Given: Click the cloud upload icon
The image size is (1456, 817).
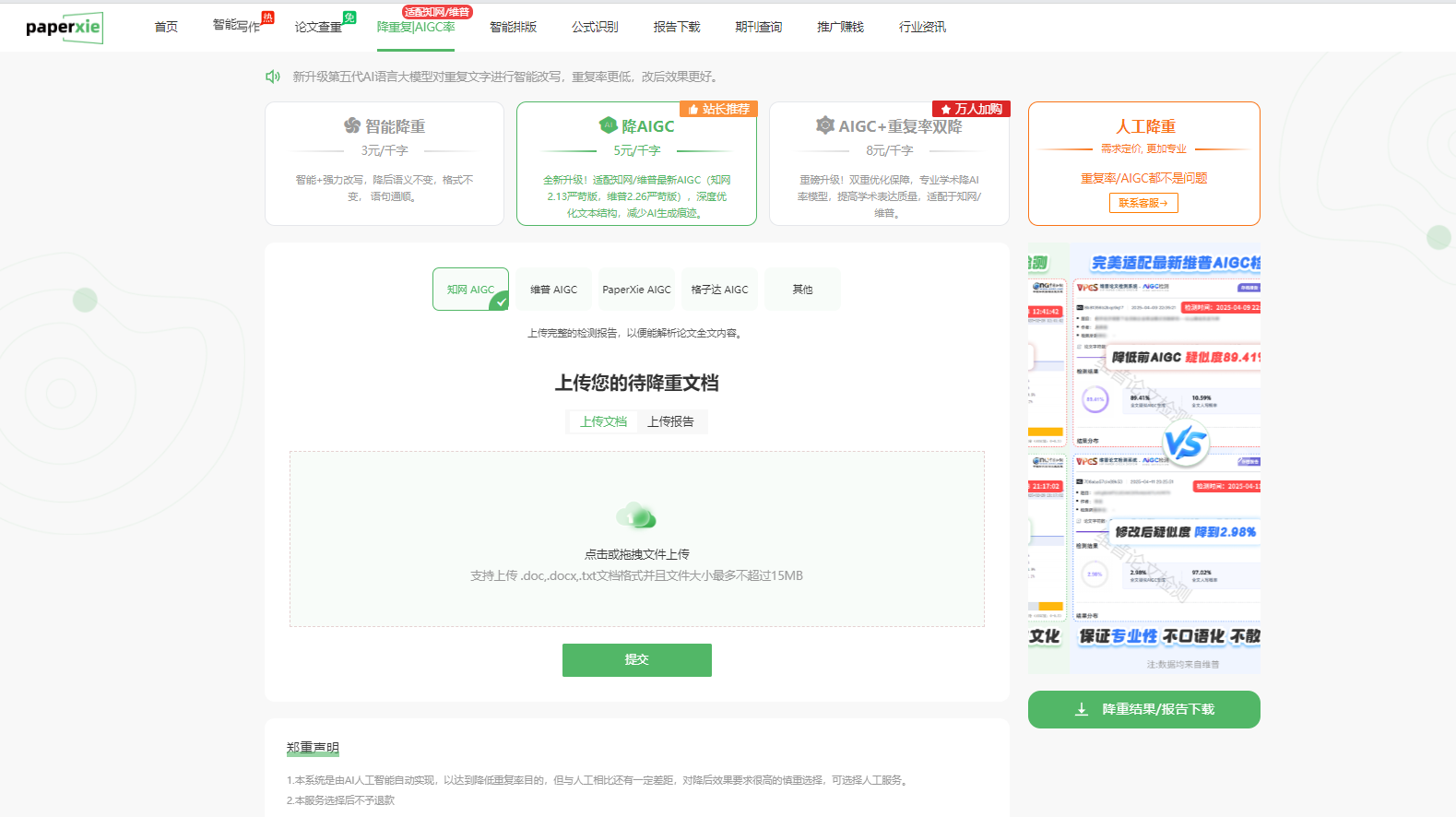Looking at the screenshot, I should coord(636,515).
